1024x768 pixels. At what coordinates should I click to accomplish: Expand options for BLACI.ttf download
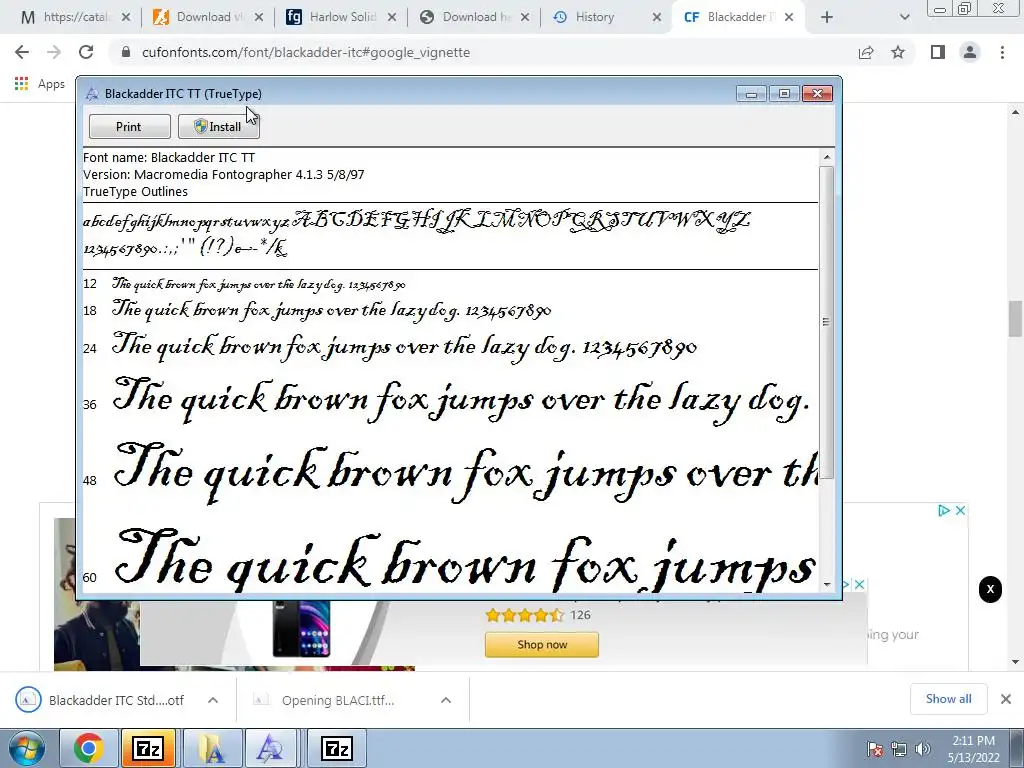(446, 700)
